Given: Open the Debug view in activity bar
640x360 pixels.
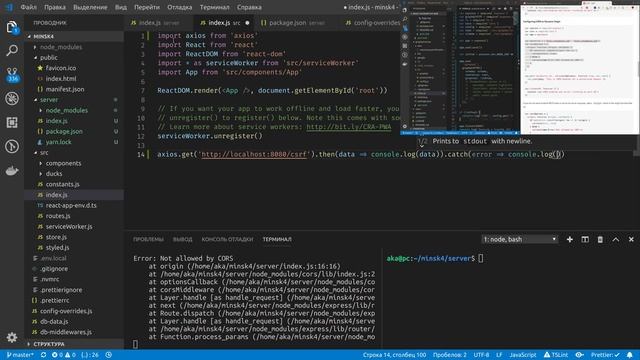Looking at the screenshot, I should (12, 98).
